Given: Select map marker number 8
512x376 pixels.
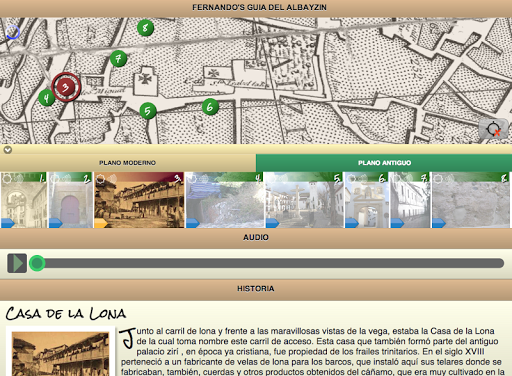Looking at the screenshot, I should pos(145,28).
